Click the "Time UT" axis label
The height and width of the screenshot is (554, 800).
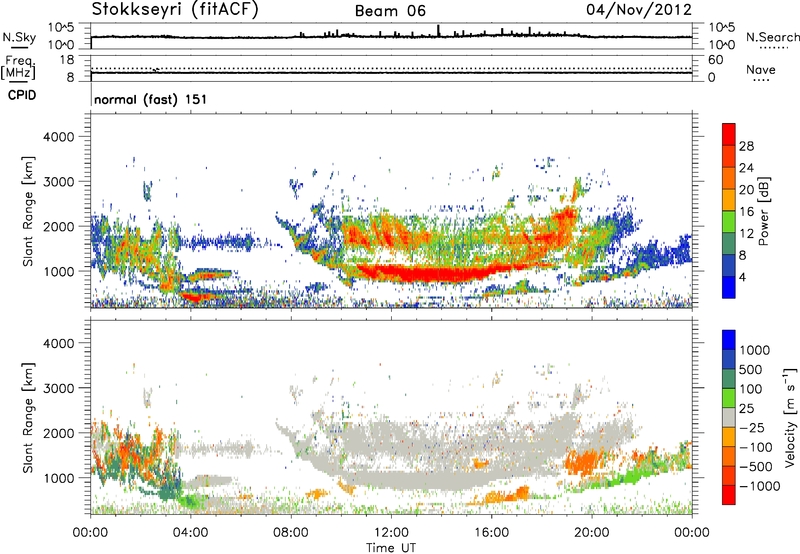[x=391, y=548]
